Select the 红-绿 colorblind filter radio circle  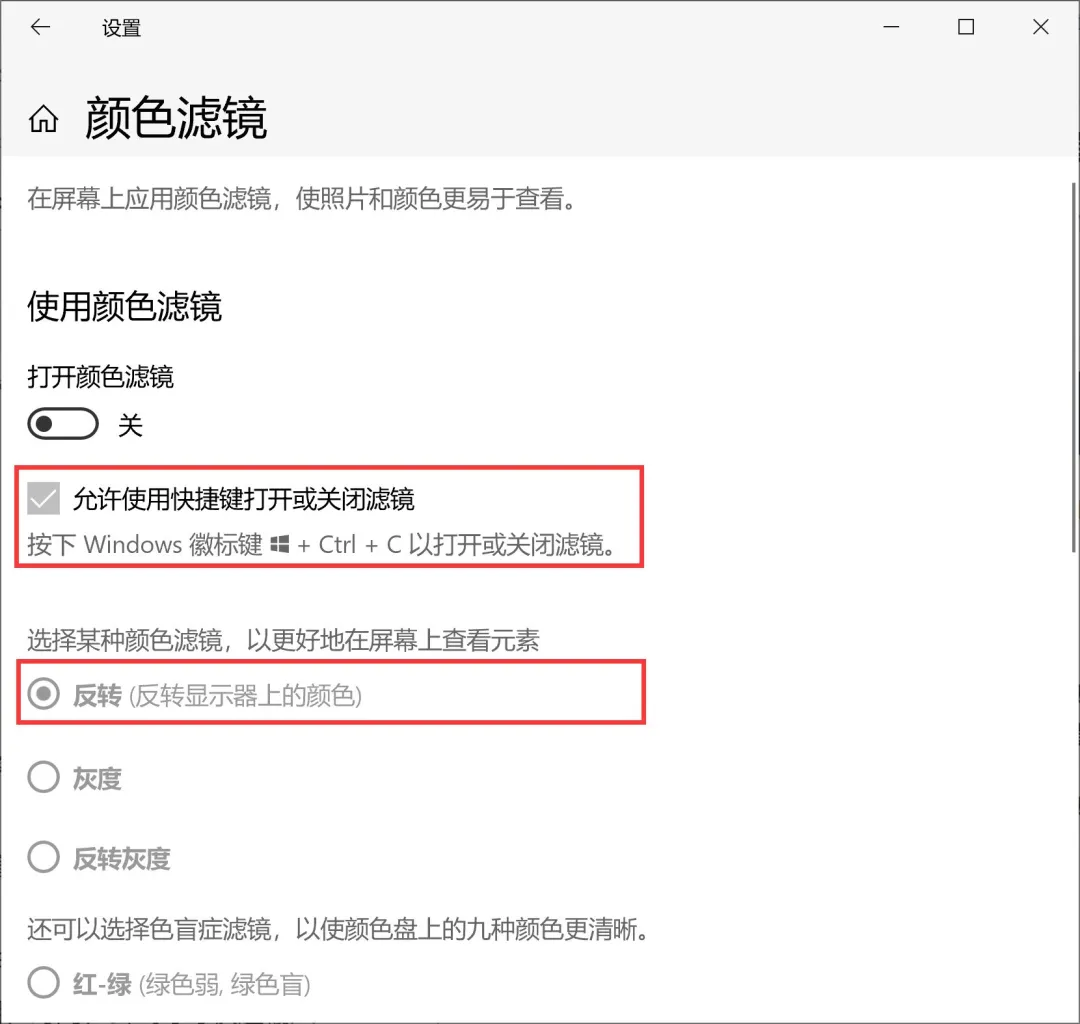[x=43, y=983]
